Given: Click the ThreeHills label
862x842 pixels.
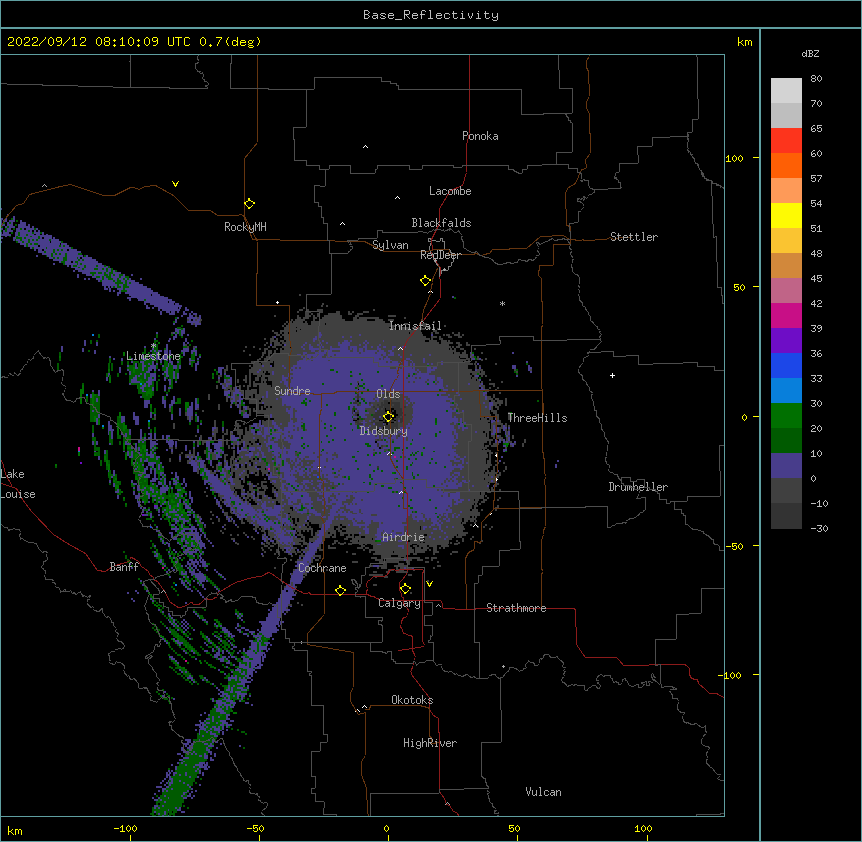Looking at the screenshot, I should [537, 418].
